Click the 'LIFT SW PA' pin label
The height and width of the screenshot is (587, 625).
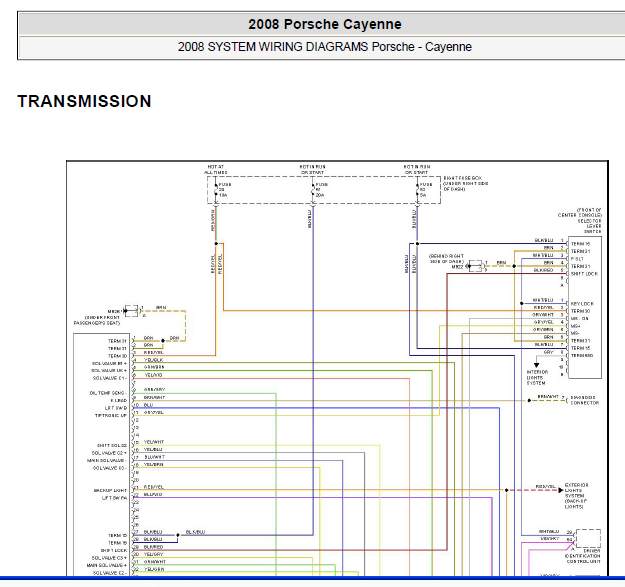tap(114, 498)
